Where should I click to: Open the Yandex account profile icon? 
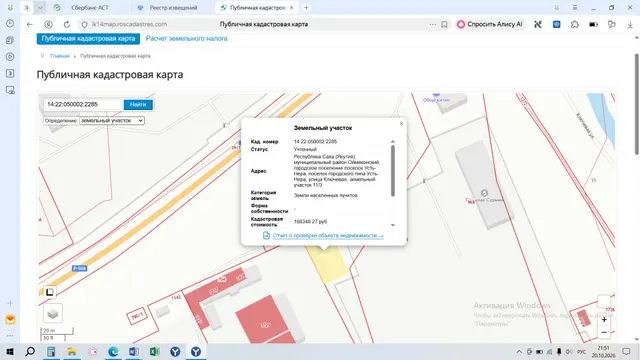click(48, 24)
